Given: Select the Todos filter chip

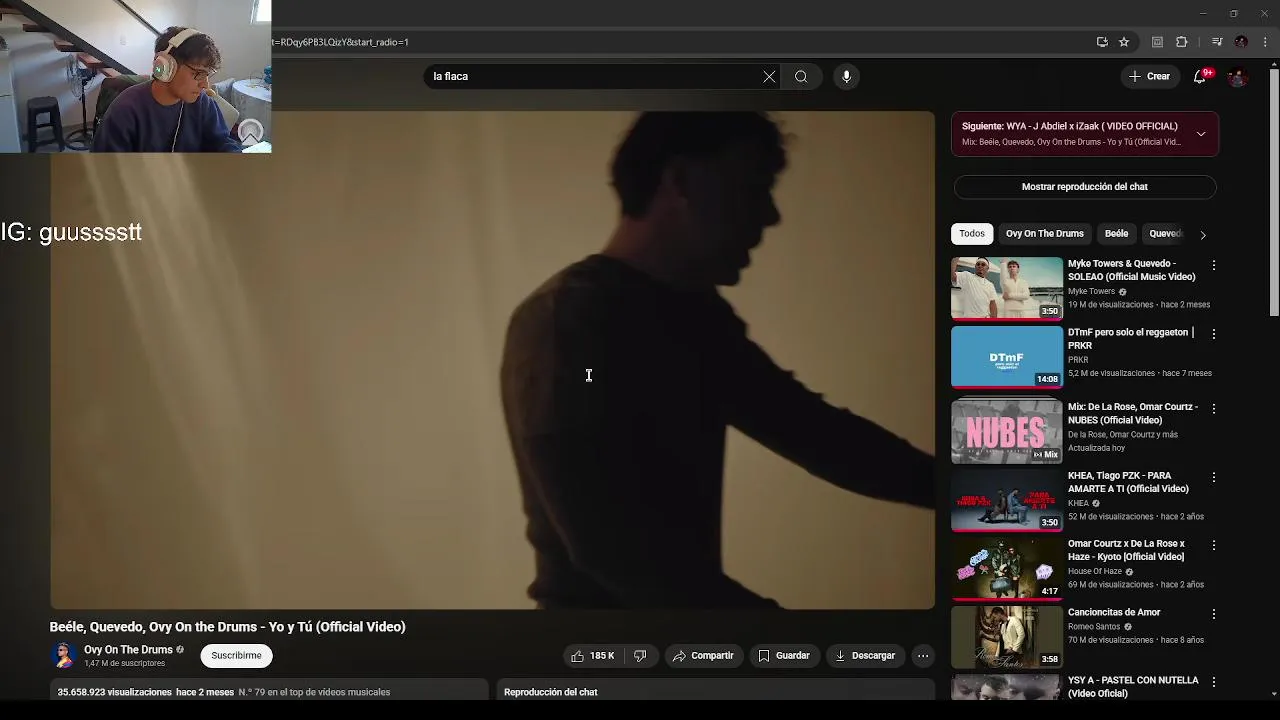Looking at the screenshot, I should pos(972,234).
